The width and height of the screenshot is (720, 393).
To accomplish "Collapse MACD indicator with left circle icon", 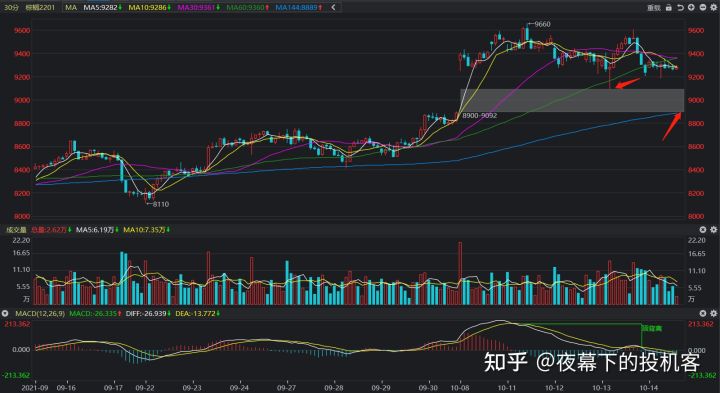I will pyautogui.click(x=5, y=313).
